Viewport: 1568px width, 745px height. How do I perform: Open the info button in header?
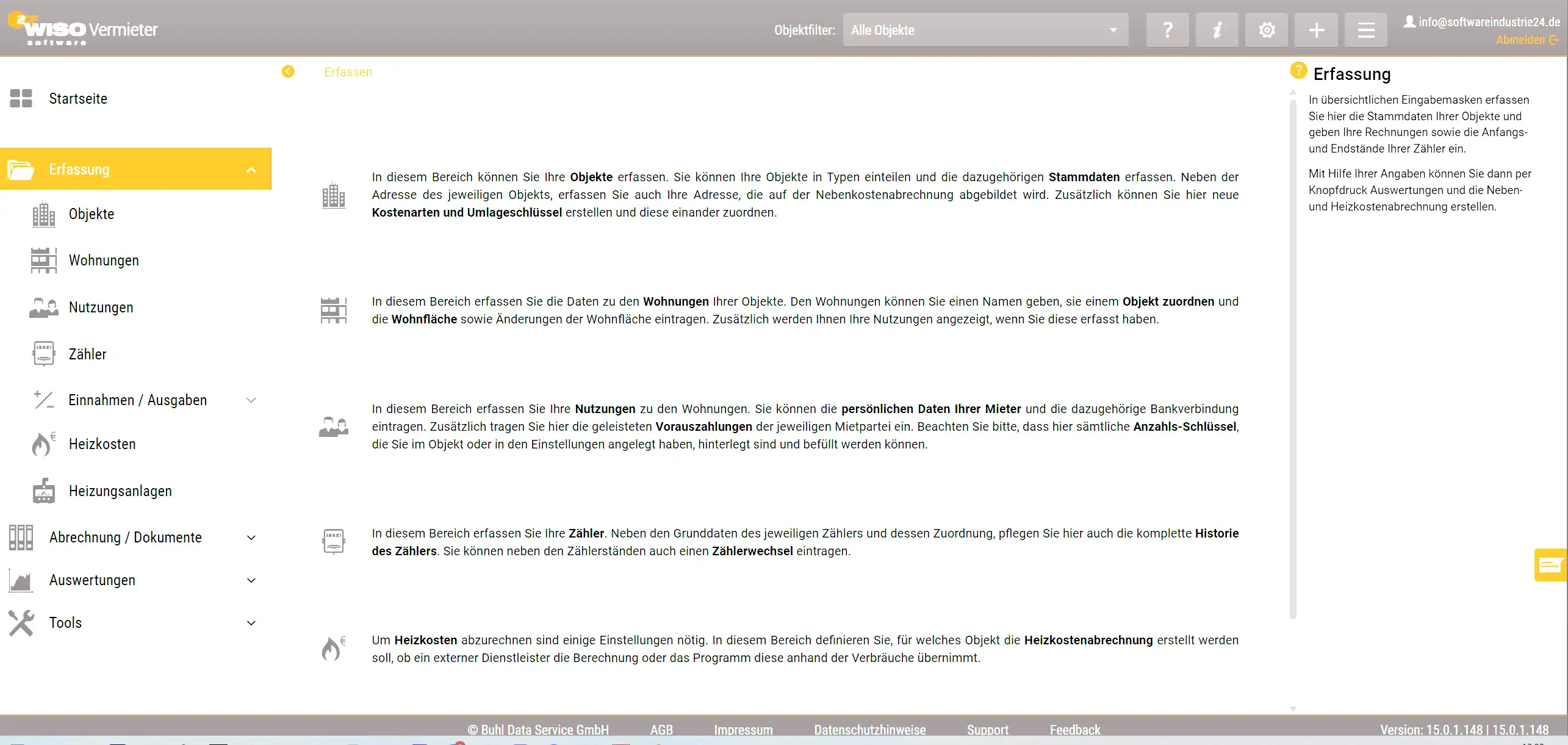click(1217, 30)
